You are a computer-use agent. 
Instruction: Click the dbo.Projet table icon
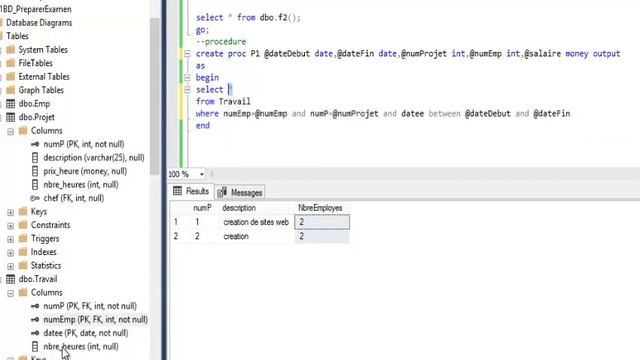pyautogui.click(x=11, y=117)
